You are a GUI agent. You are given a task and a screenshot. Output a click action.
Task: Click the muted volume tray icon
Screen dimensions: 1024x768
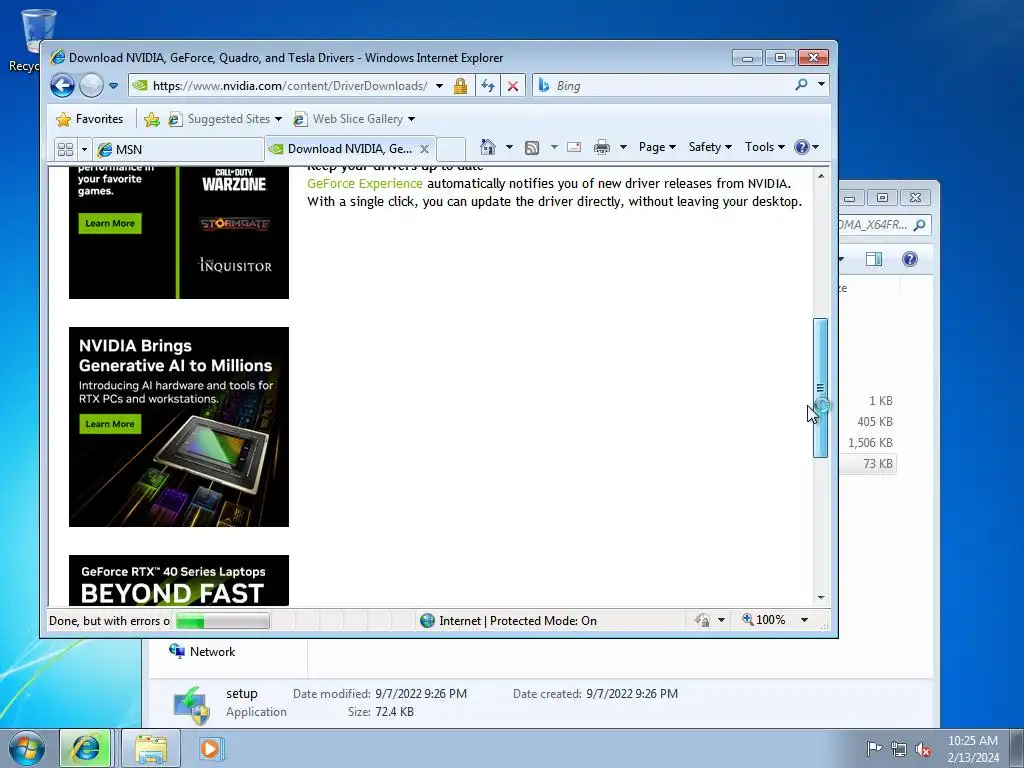(923, 750)
